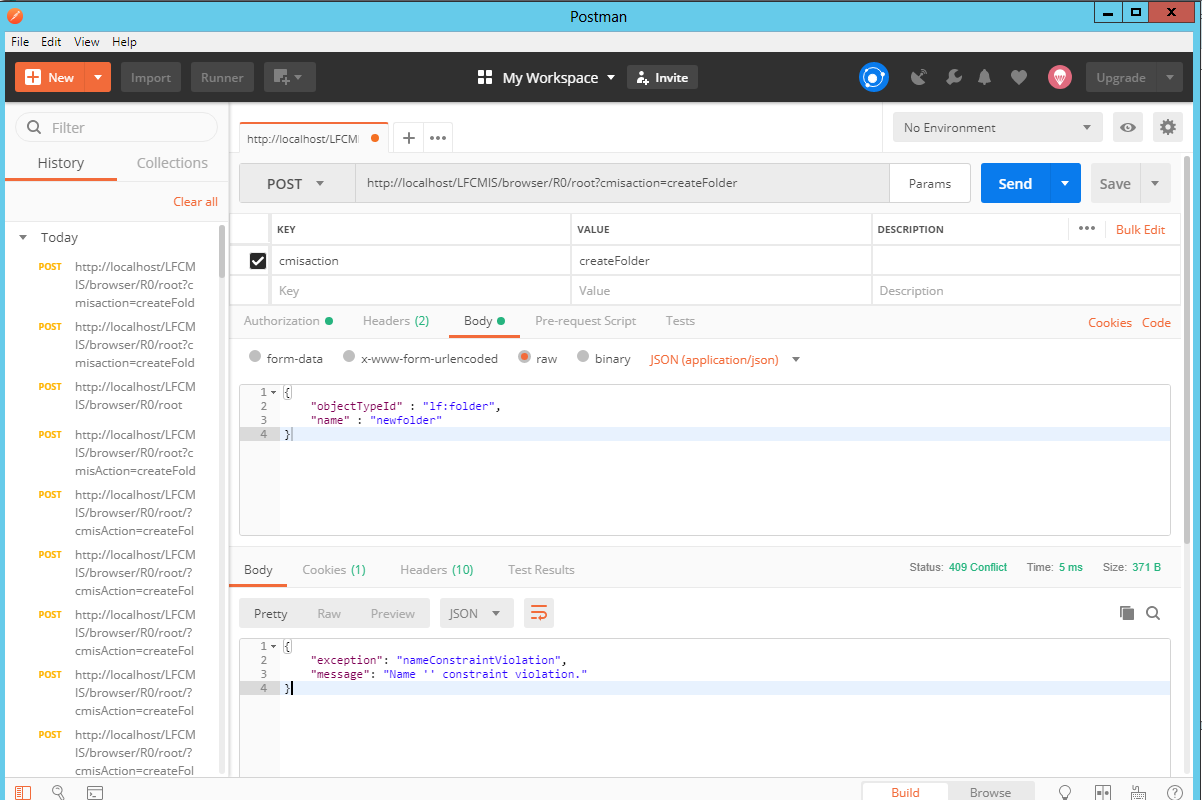
Task: Toggle the response line wrap icon
Action: [539, 613]
